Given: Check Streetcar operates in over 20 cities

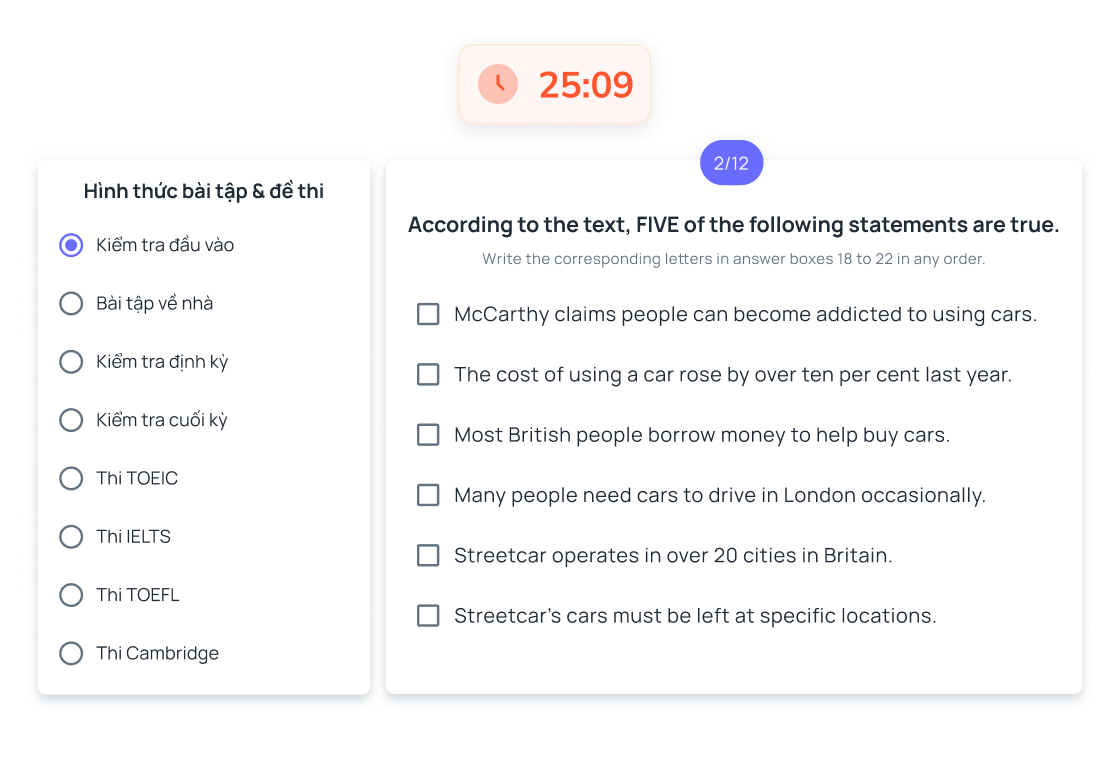Looking at the screenshot, I should pos(428,555).
